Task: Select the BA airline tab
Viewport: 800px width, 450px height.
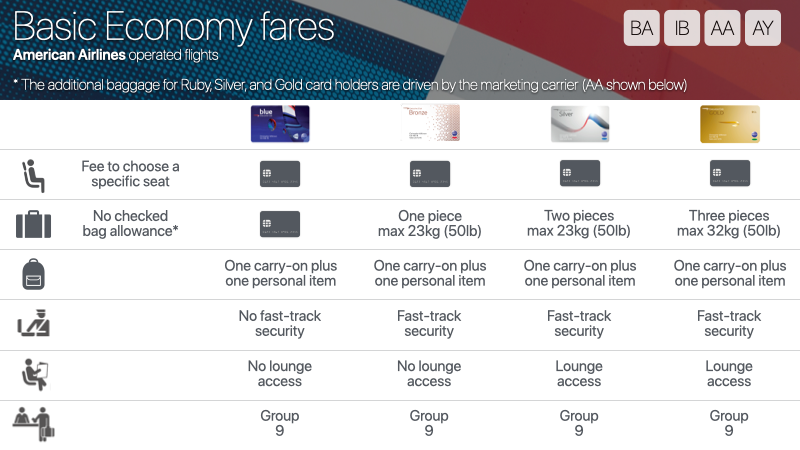Action: (641, 28)
